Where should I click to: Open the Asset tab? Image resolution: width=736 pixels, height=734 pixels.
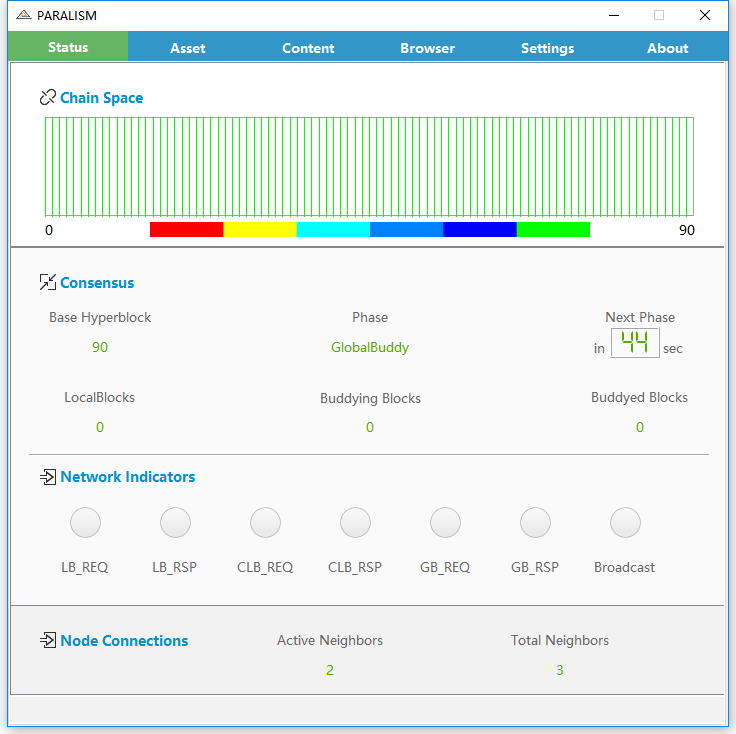[x=188, y=47]
